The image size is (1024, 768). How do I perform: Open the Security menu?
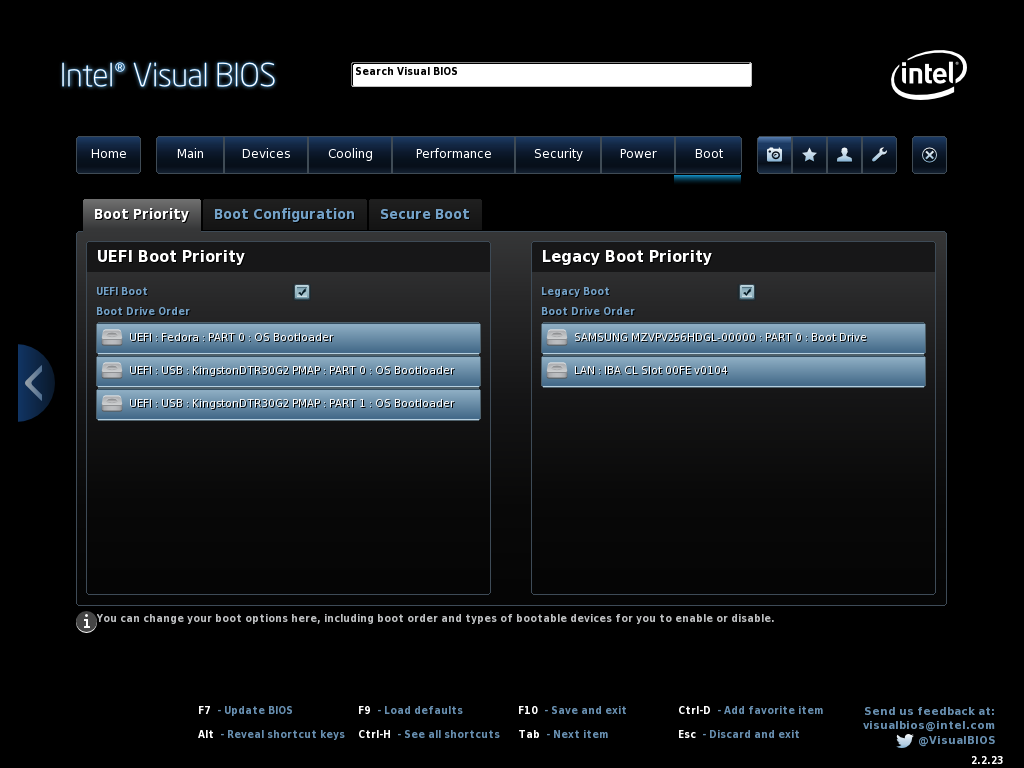tap(558, 154)
